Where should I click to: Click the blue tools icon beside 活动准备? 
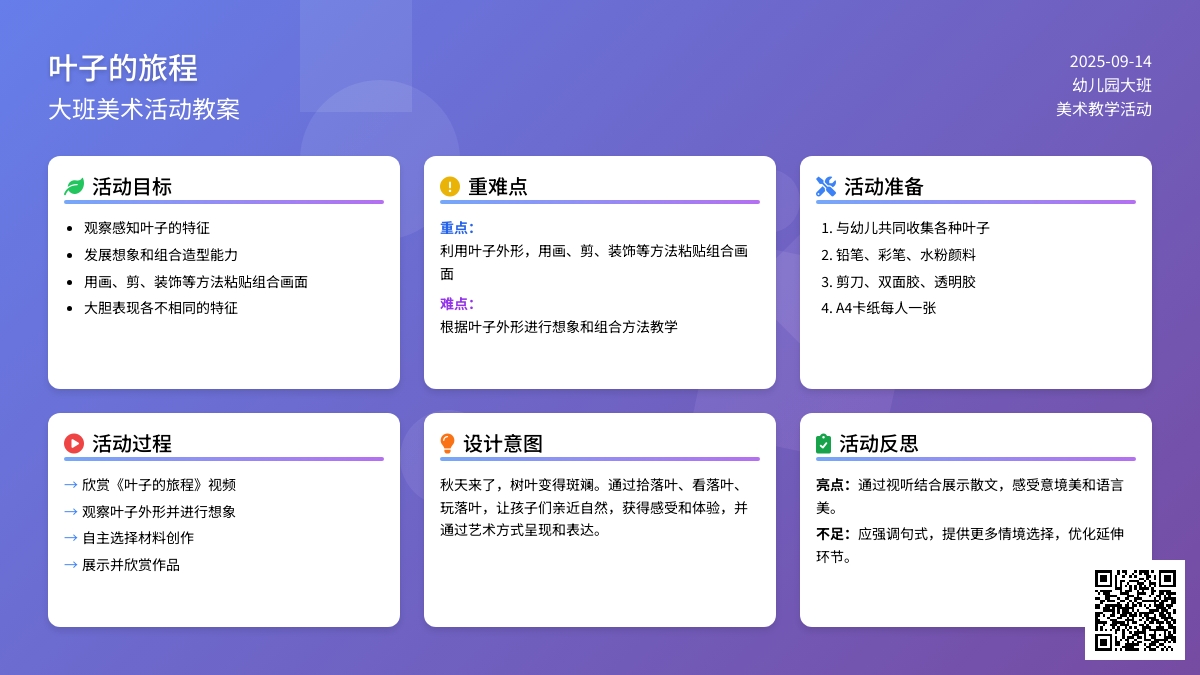pos(826,187)
